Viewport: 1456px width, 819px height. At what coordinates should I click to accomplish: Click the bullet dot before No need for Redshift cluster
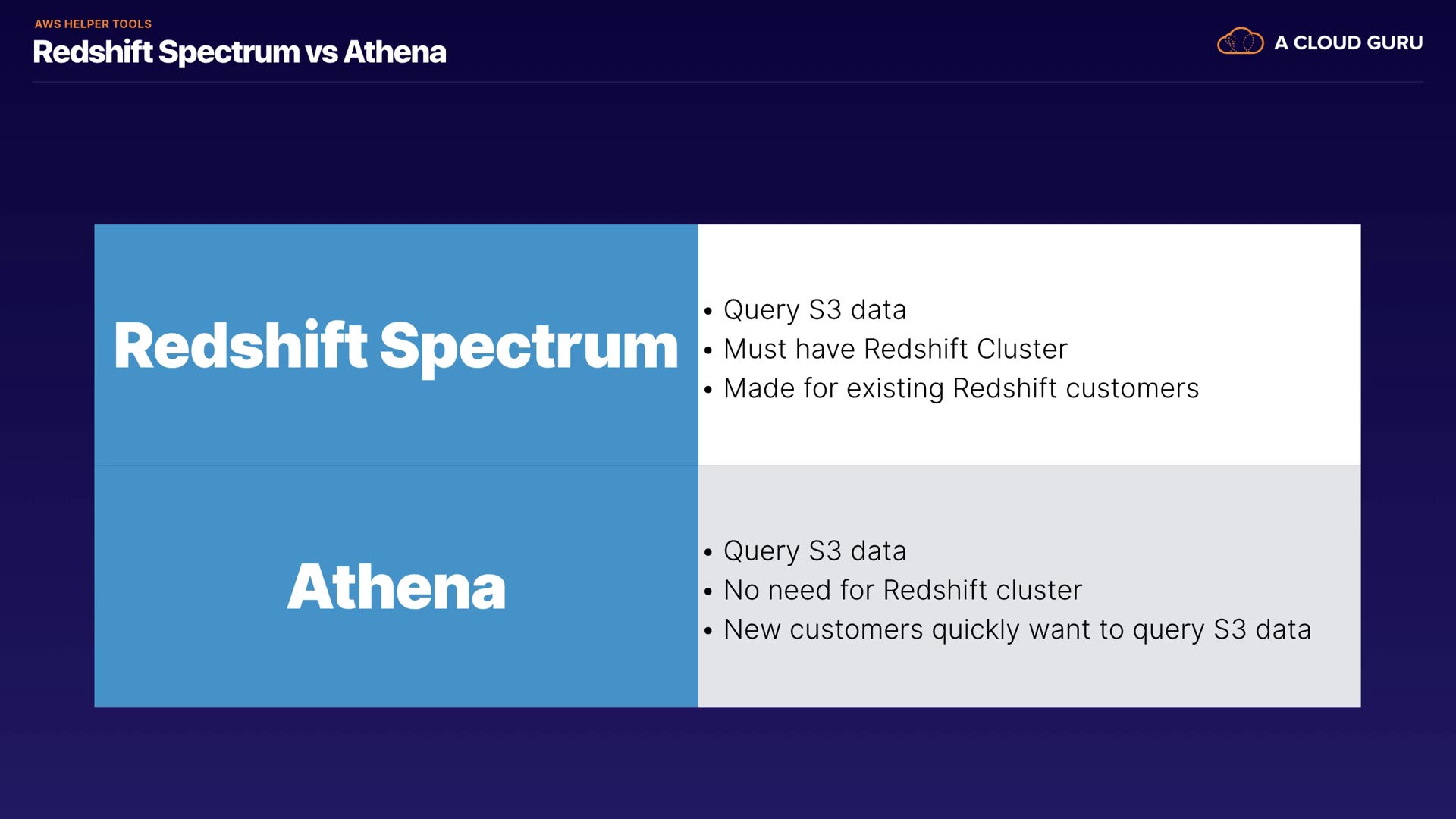click(x=708, y=591)
